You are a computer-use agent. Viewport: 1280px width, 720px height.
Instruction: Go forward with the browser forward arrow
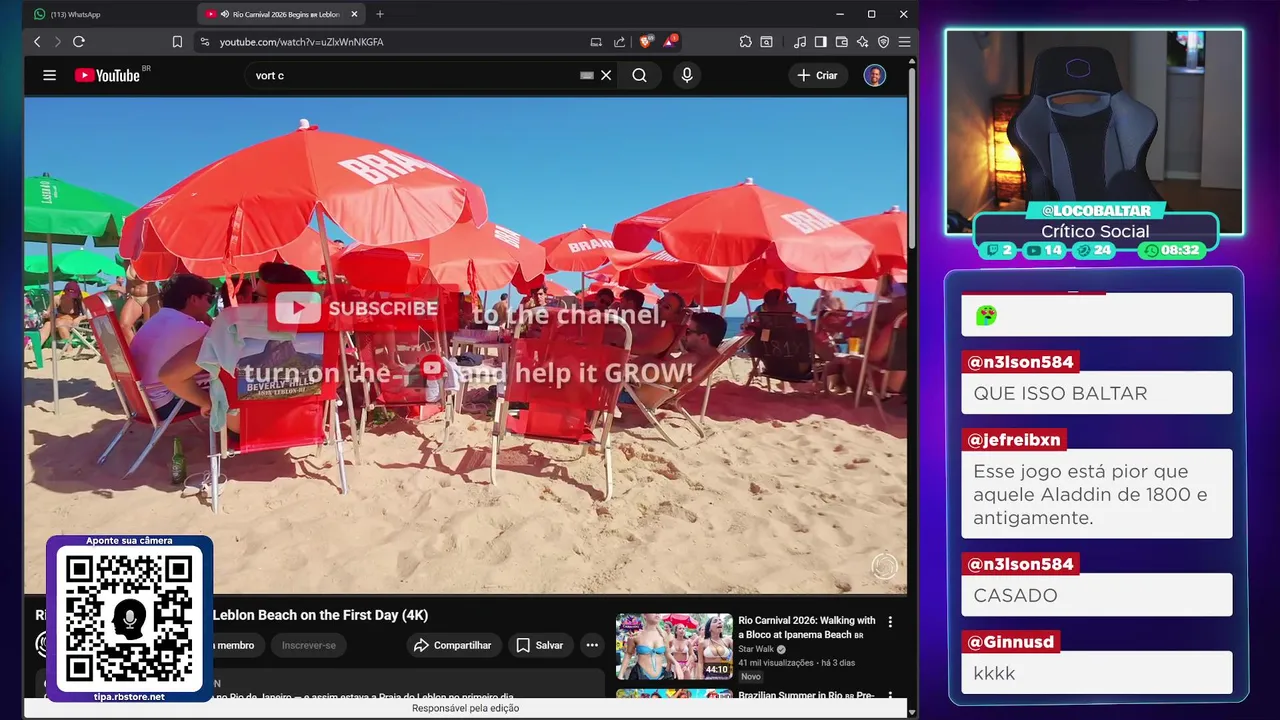[57, 42]
